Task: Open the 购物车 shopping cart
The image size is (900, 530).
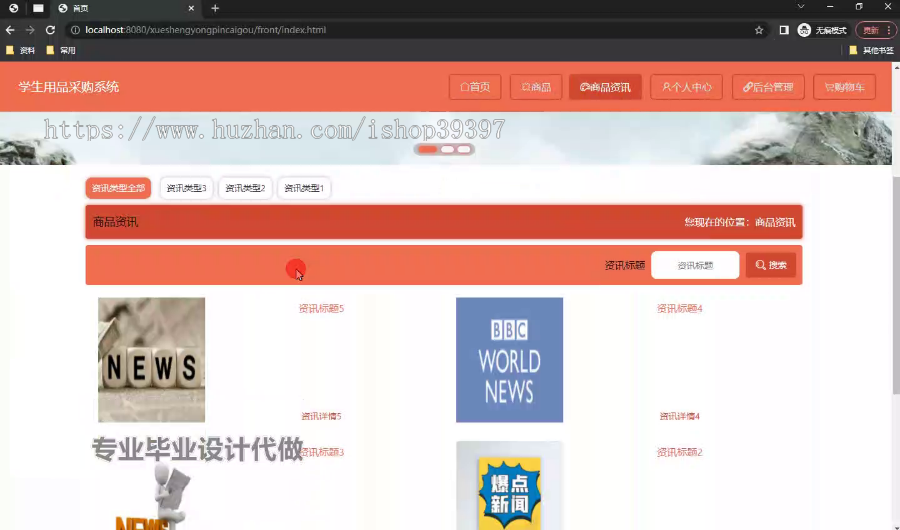Action: [x=844, y=87]
